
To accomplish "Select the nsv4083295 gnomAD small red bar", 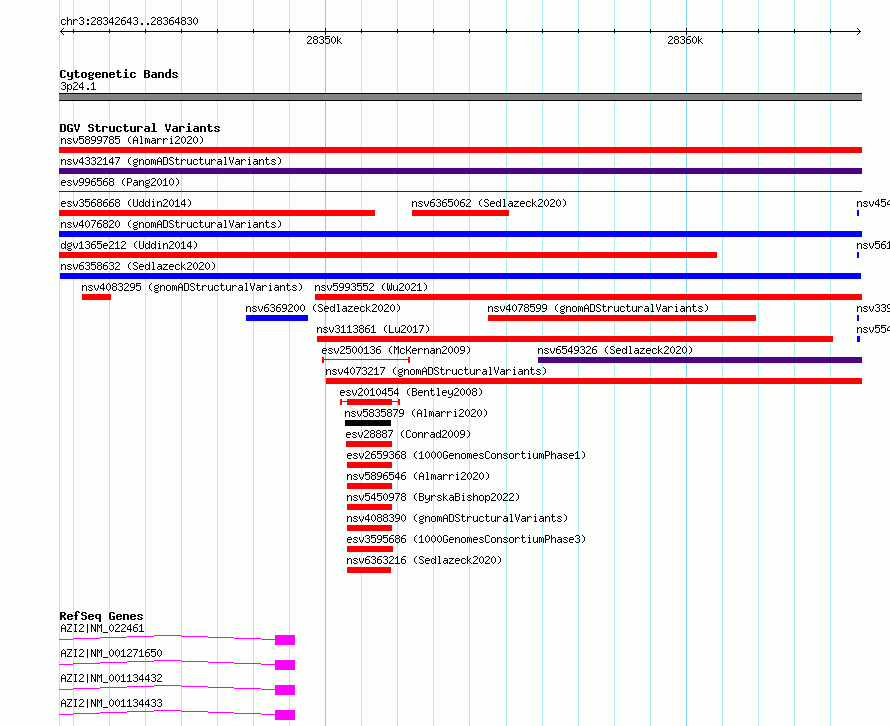I will (96, 297).
